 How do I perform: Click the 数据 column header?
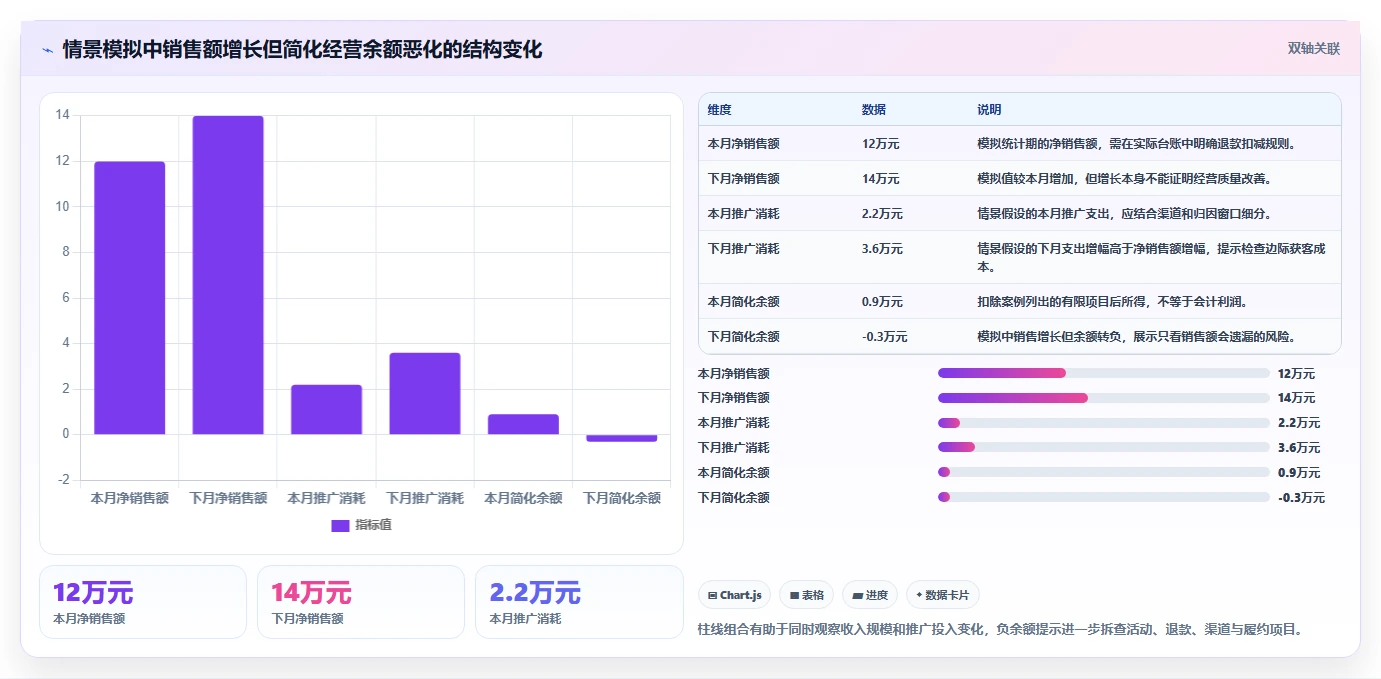873,110
